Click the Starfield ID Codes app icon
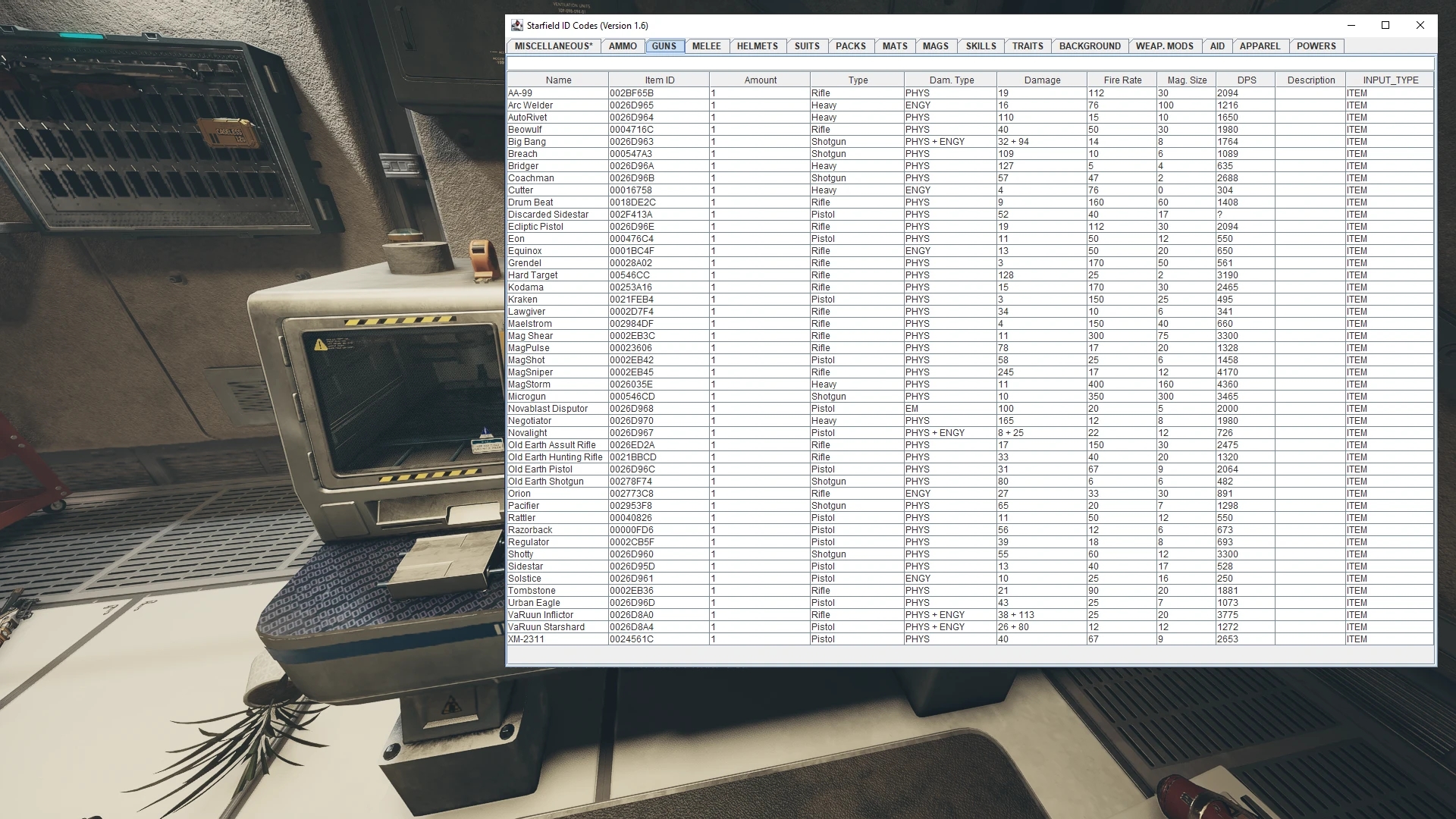Viewport: 1456px width, 819px height. click(516, 25)
